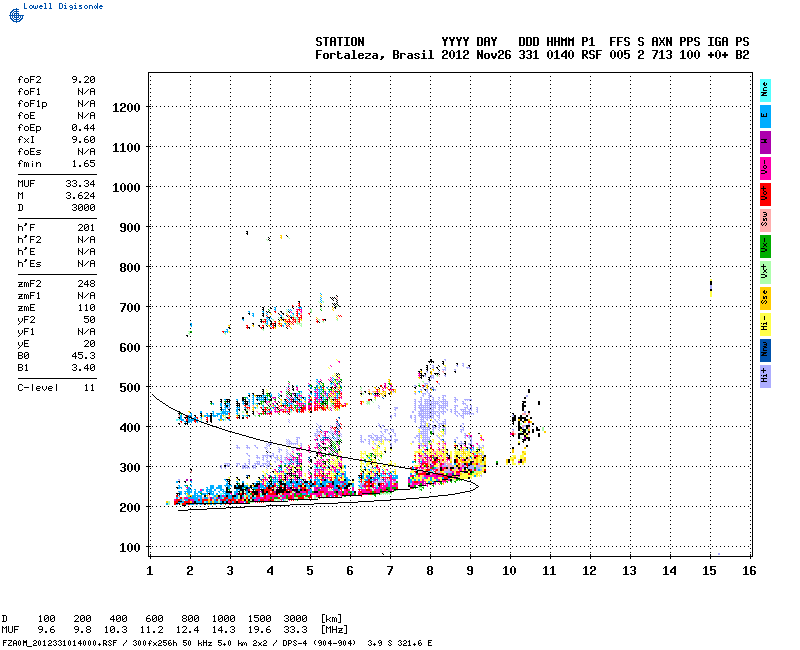
Task: Click the 300 km y-axis label
Action: click(130, 467)
